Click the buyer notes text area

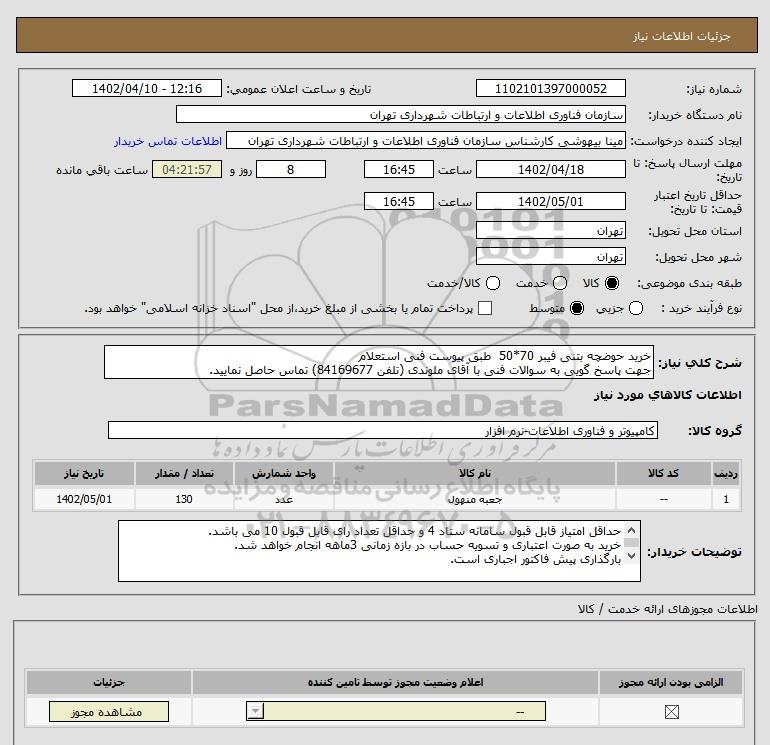[x=379, y=551]
